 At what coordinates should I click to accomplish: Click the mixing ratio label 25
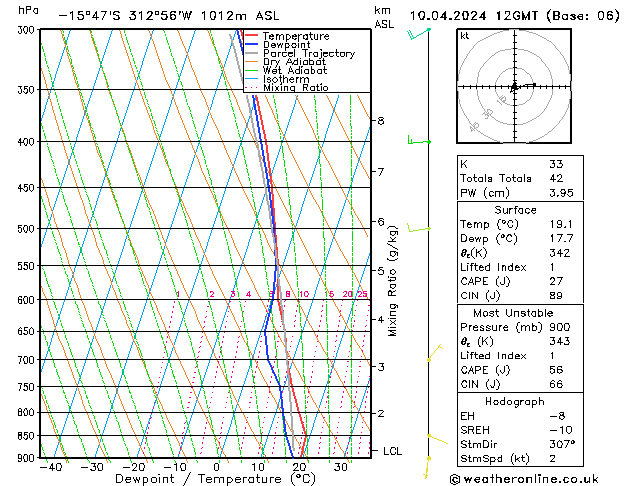tap(362, 294)
